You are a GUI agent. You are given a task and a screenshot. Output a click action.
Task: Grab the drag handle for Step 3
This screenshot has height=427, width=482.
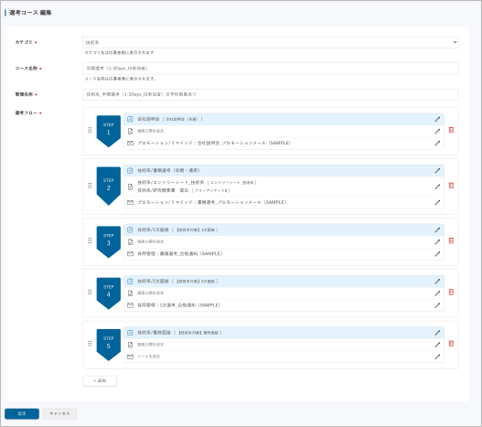click(90, 241)
